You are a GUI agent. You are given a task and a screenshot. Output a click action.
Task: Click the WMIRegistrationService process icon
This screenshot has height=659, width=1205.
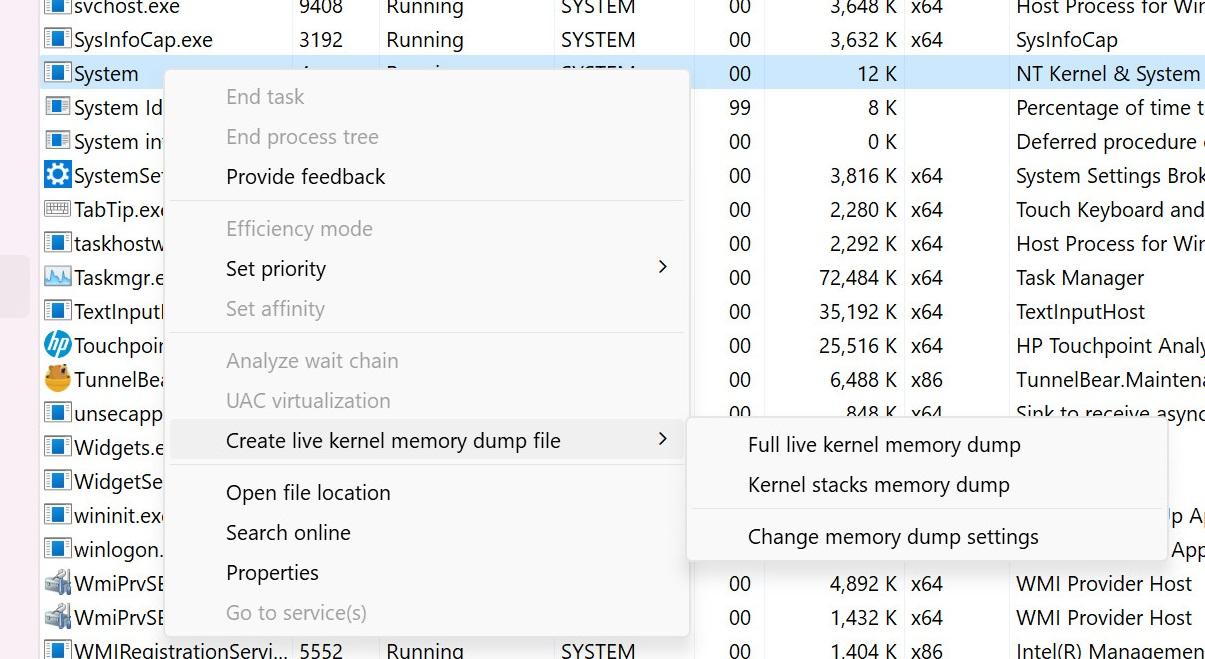pos(58,649)
